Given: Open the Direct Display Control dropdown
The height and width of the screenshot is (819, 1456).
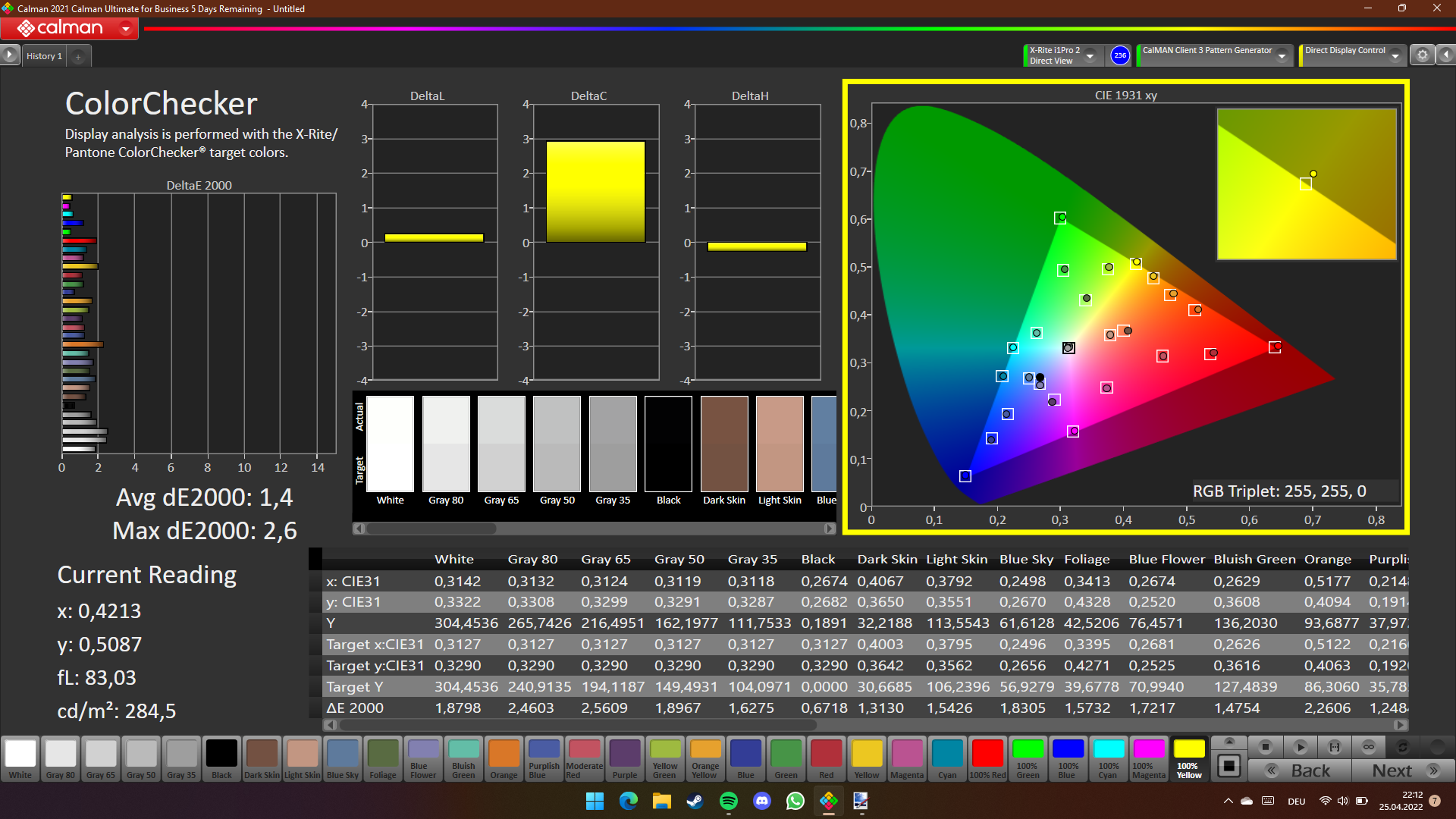Looking at the screenshot, I should 1395,55.
